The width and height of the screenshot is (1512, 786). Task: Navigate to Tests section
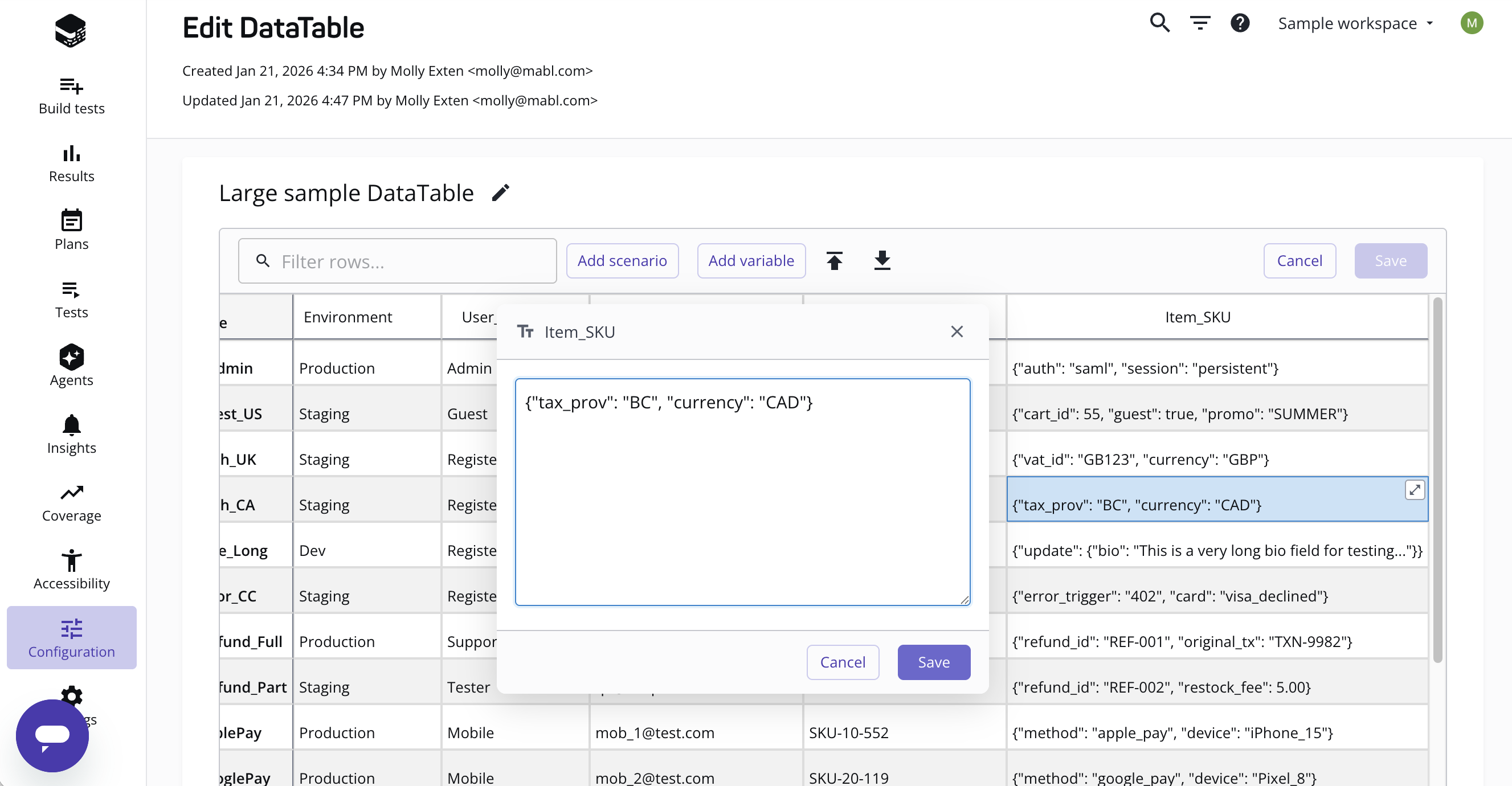click(72, 300)
